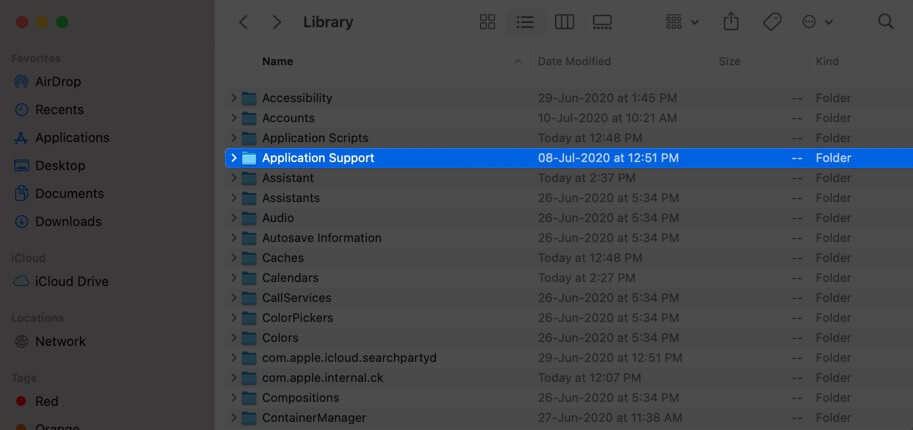Click the Library window title

point(328,23)
